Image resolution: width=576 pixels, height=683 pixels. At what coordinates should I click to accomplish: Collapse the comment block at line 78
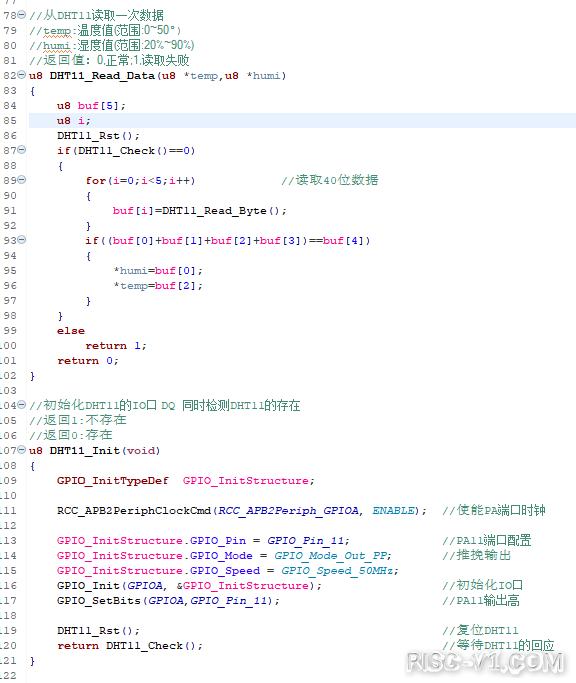point(21,14)
